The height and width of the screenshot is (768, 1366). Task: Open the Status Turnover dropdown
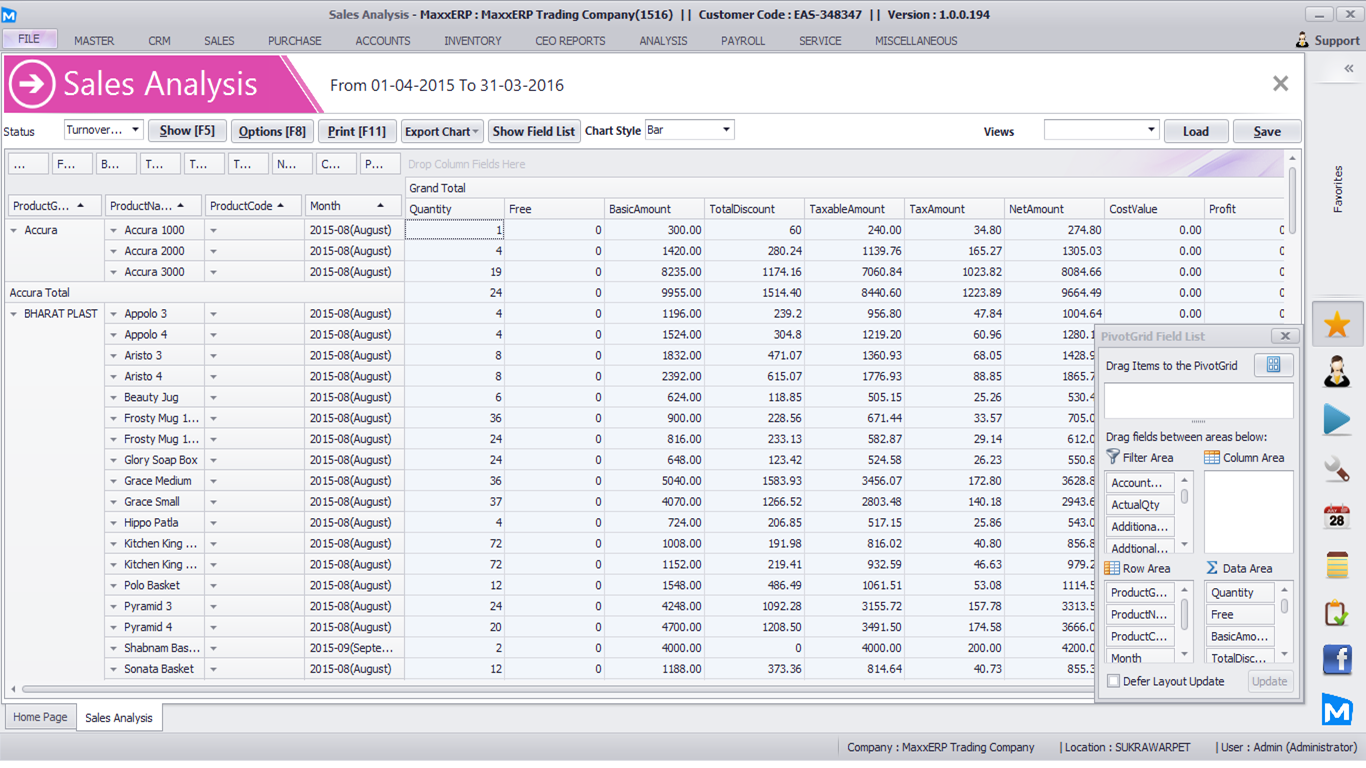pos(136,130)
